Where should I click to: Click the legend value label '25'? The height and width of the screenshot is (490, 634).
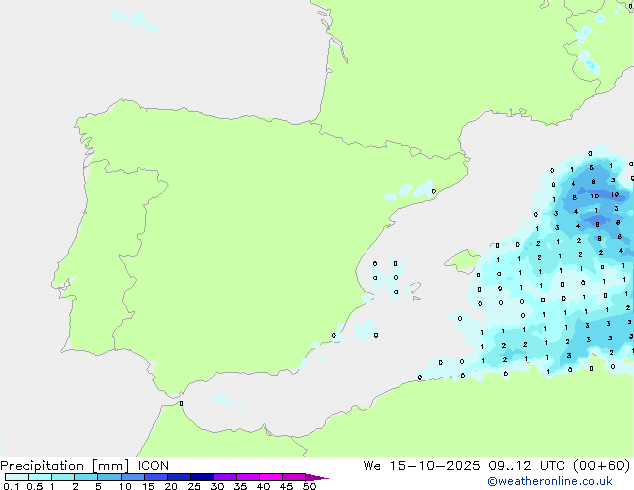194,486
